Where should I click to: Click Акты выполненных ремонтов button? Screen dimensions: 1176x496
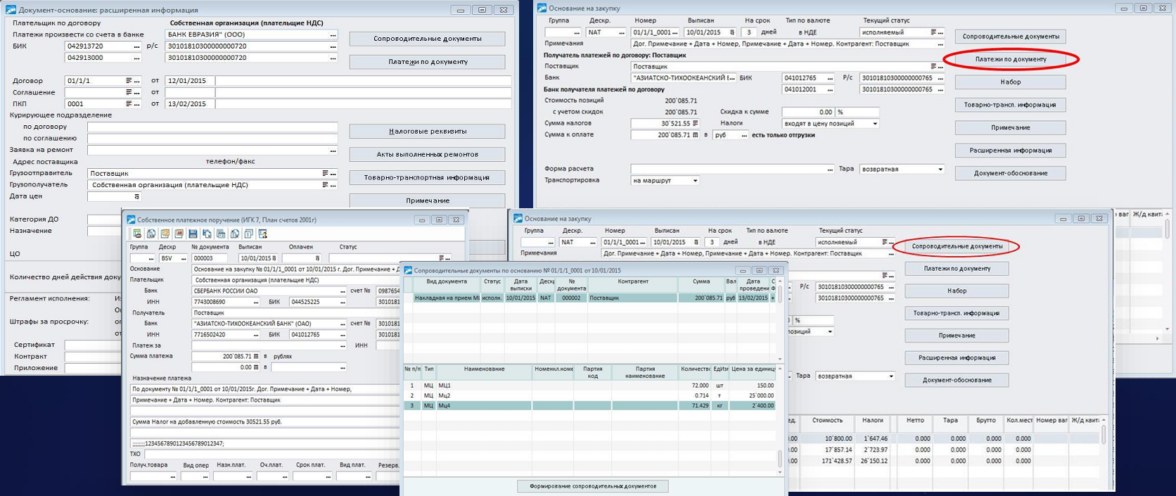427,154
